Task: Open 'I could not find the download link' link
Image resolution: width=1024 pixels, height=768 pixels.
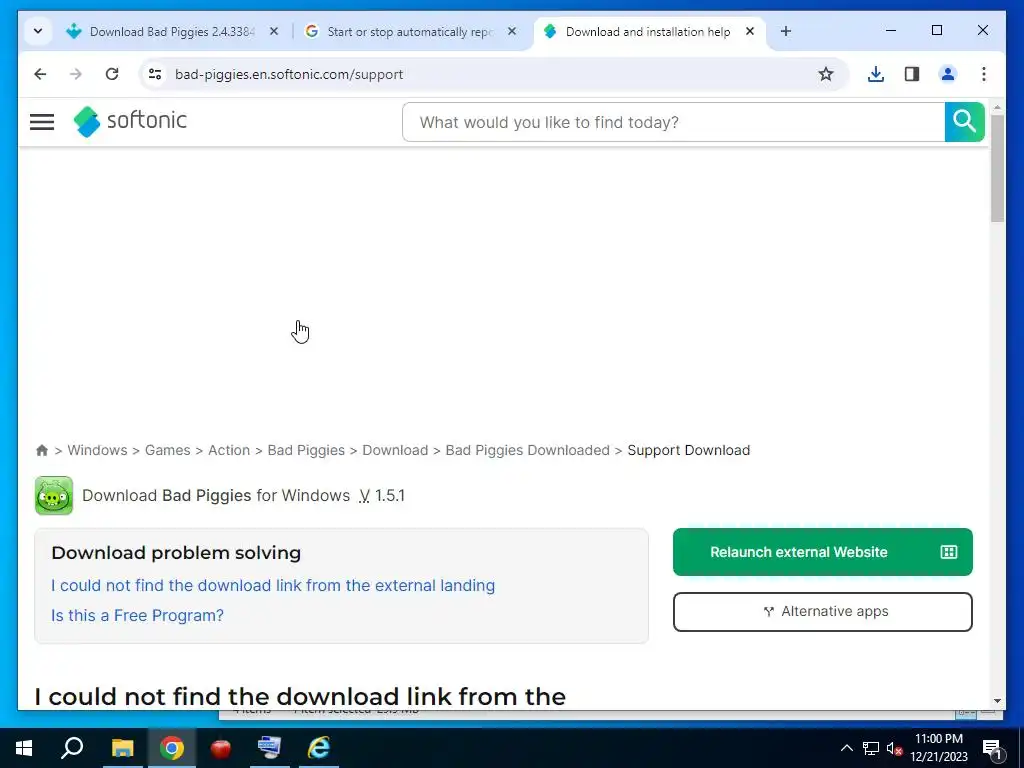Action: [x=273, y=585]
